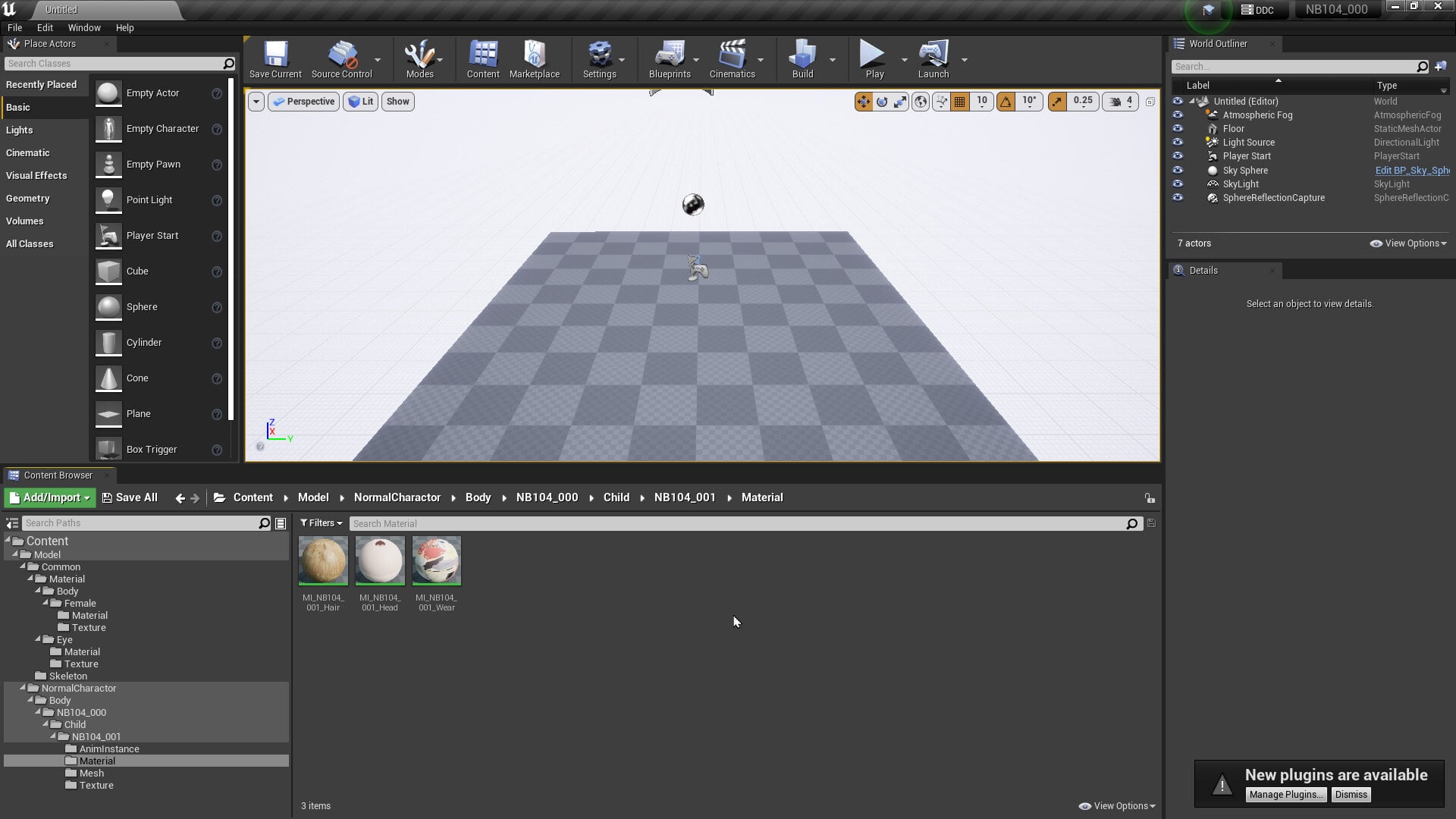The width and height of the screenshot is (1456, 819).
Task: Open the Window menu
Action: pos(84,27)
